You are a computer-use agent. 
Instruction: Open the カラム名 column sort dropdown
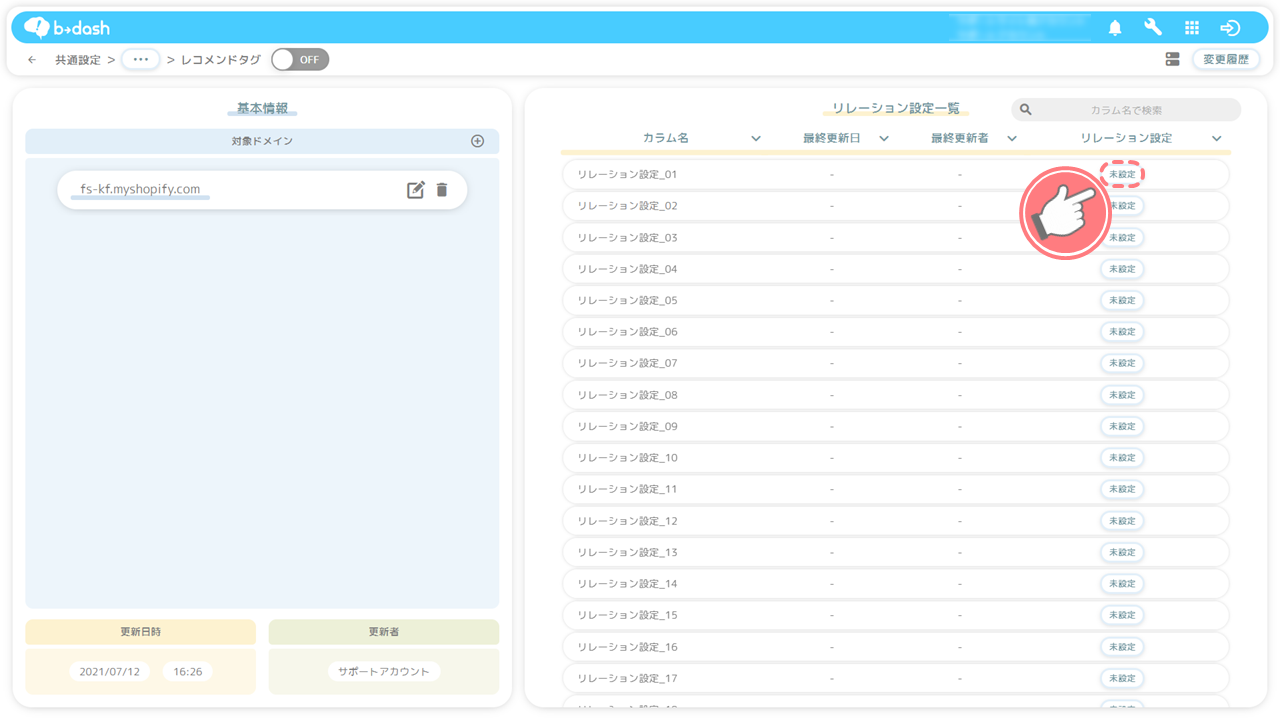tap(756, 139)
